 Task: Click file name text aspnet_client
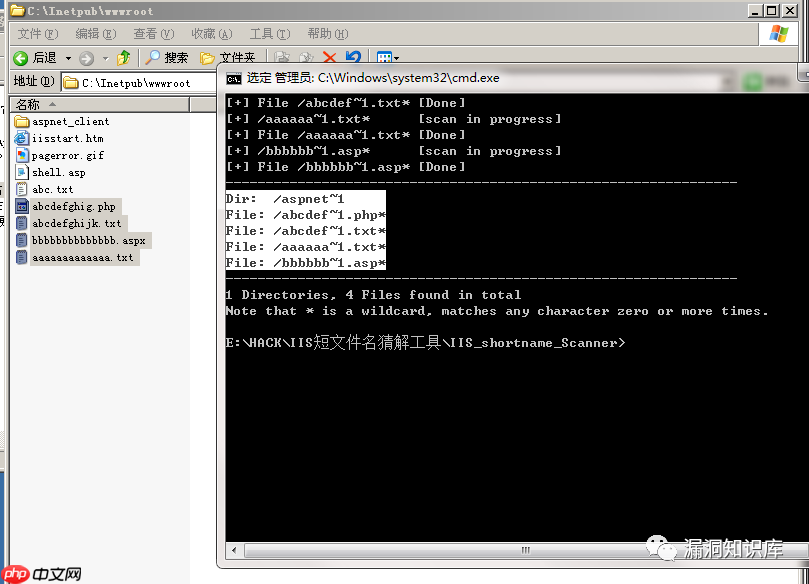[71, 122]
